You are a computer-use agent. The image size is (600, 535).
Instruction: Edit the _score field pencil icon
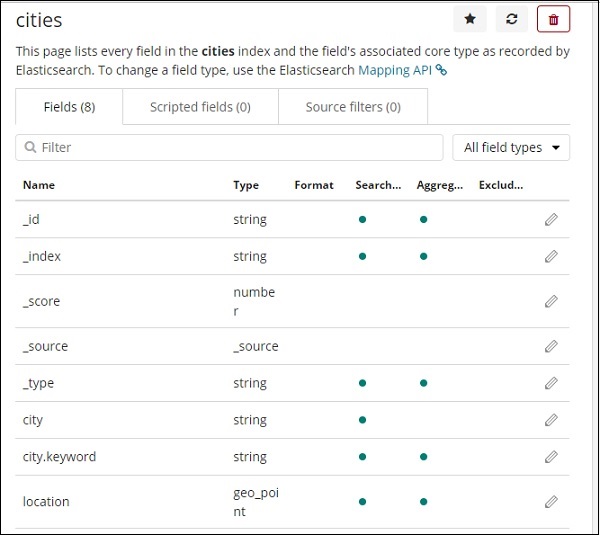(x=551, y=301)
